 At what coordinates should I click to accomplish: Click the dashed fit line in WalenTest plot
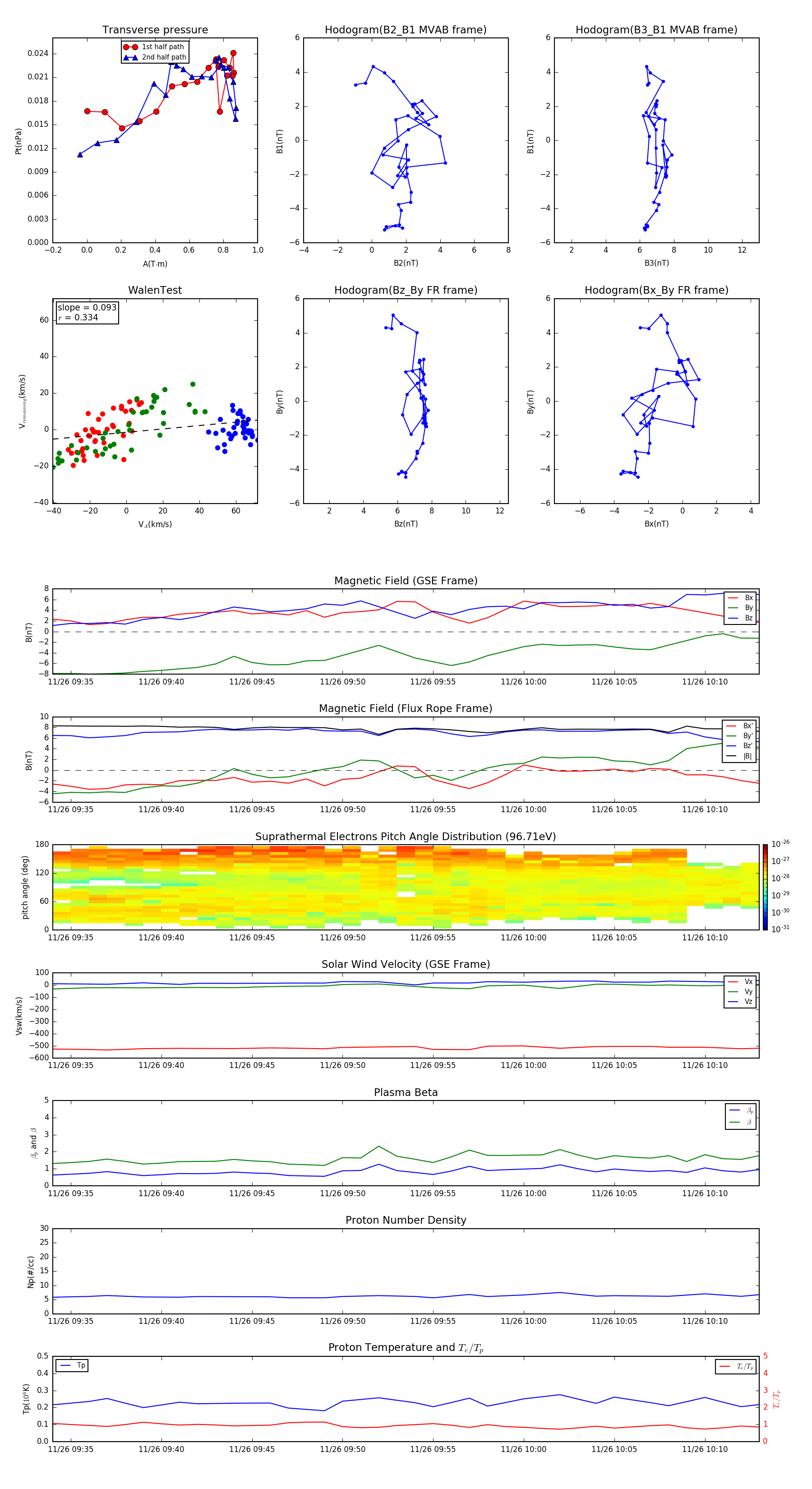[155, 430]
